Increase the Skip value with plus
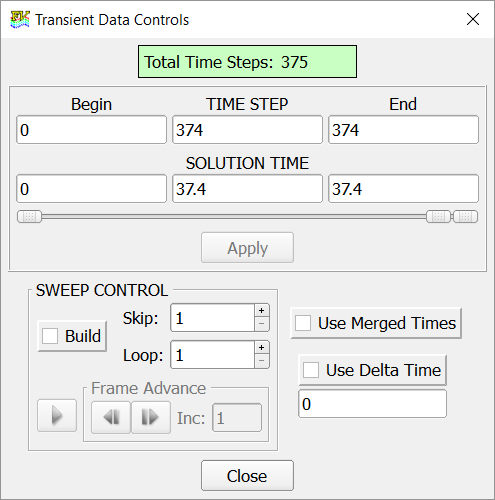The image size is (495, 500). coord(262,311)
